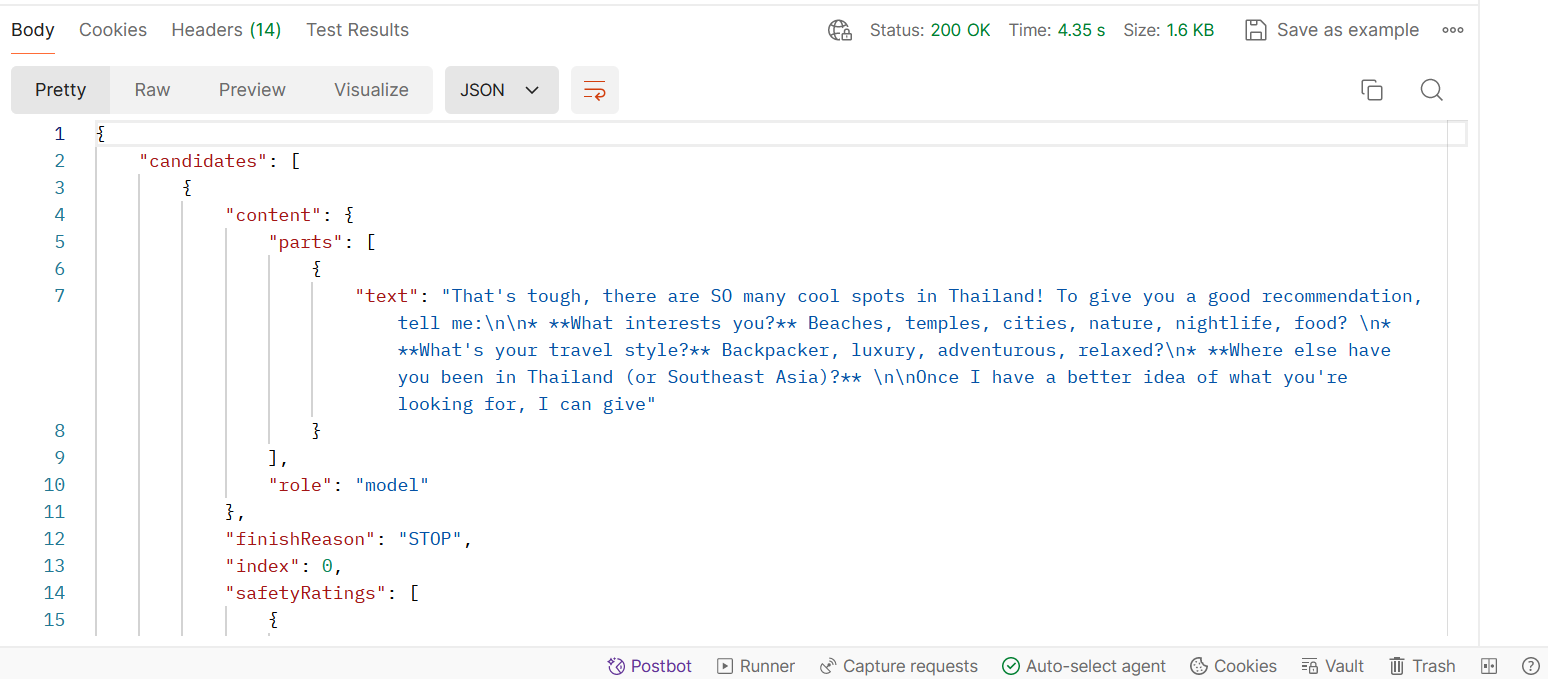This screenshot has width=1548, height=679.
Task: Click Capture requests in the footer
Action: pyautogui.click(x=898, y=666)
